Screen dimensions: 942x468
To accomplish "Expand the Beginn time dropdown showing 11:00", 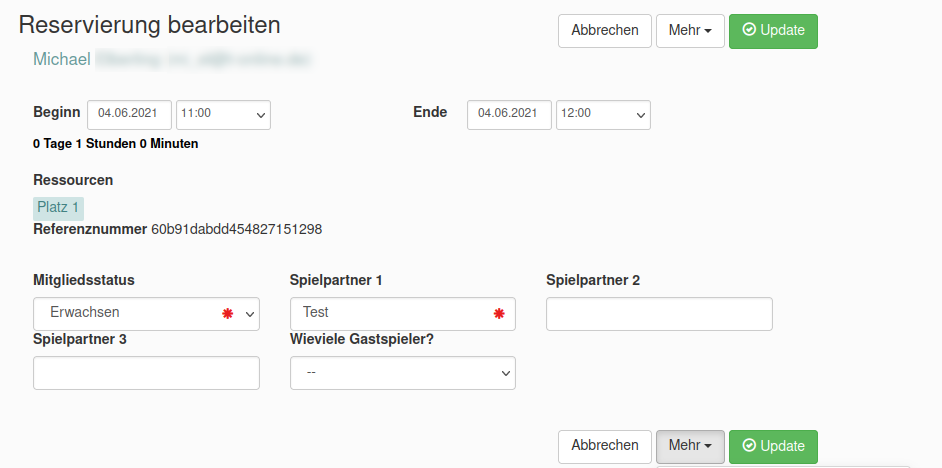I will tap(223, 114).
